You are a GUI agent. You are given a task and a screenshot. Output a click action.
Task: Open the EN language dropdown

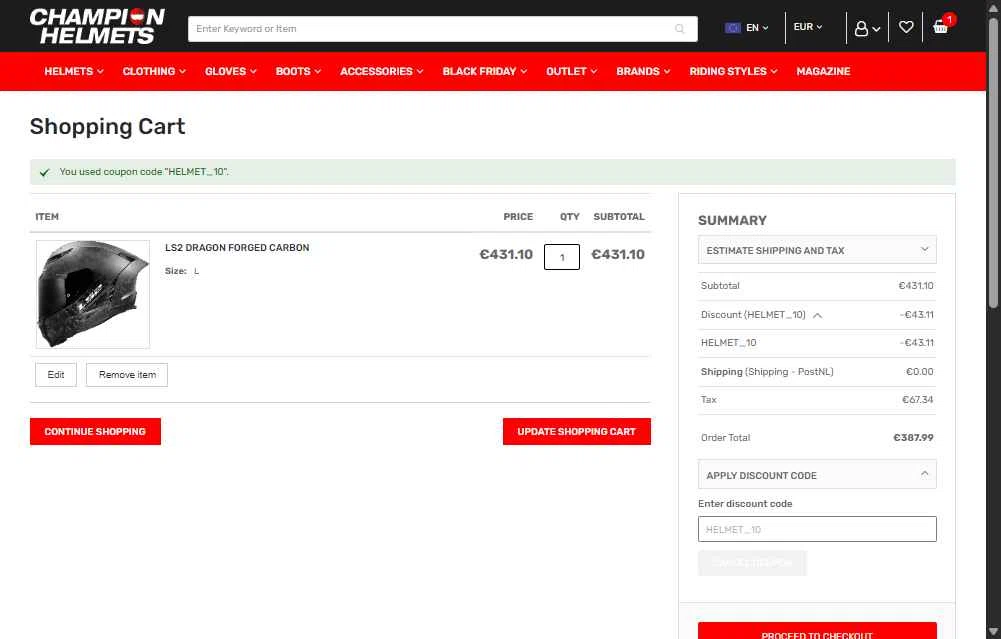tap(757, 28)
